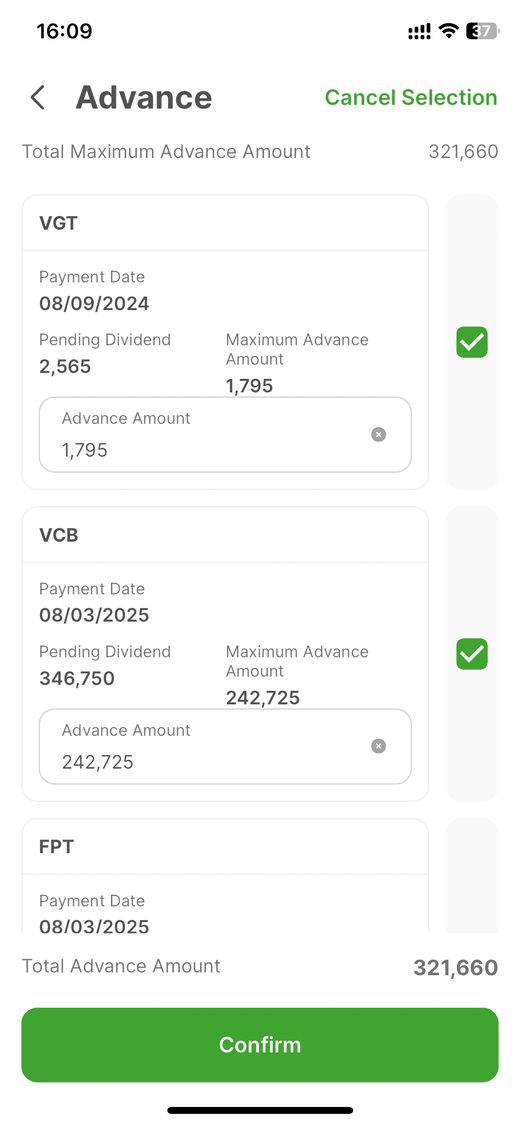Tap the battery indicator icon
The width and height of the screenshot is (520, 1125).
(x=482, y=31)
